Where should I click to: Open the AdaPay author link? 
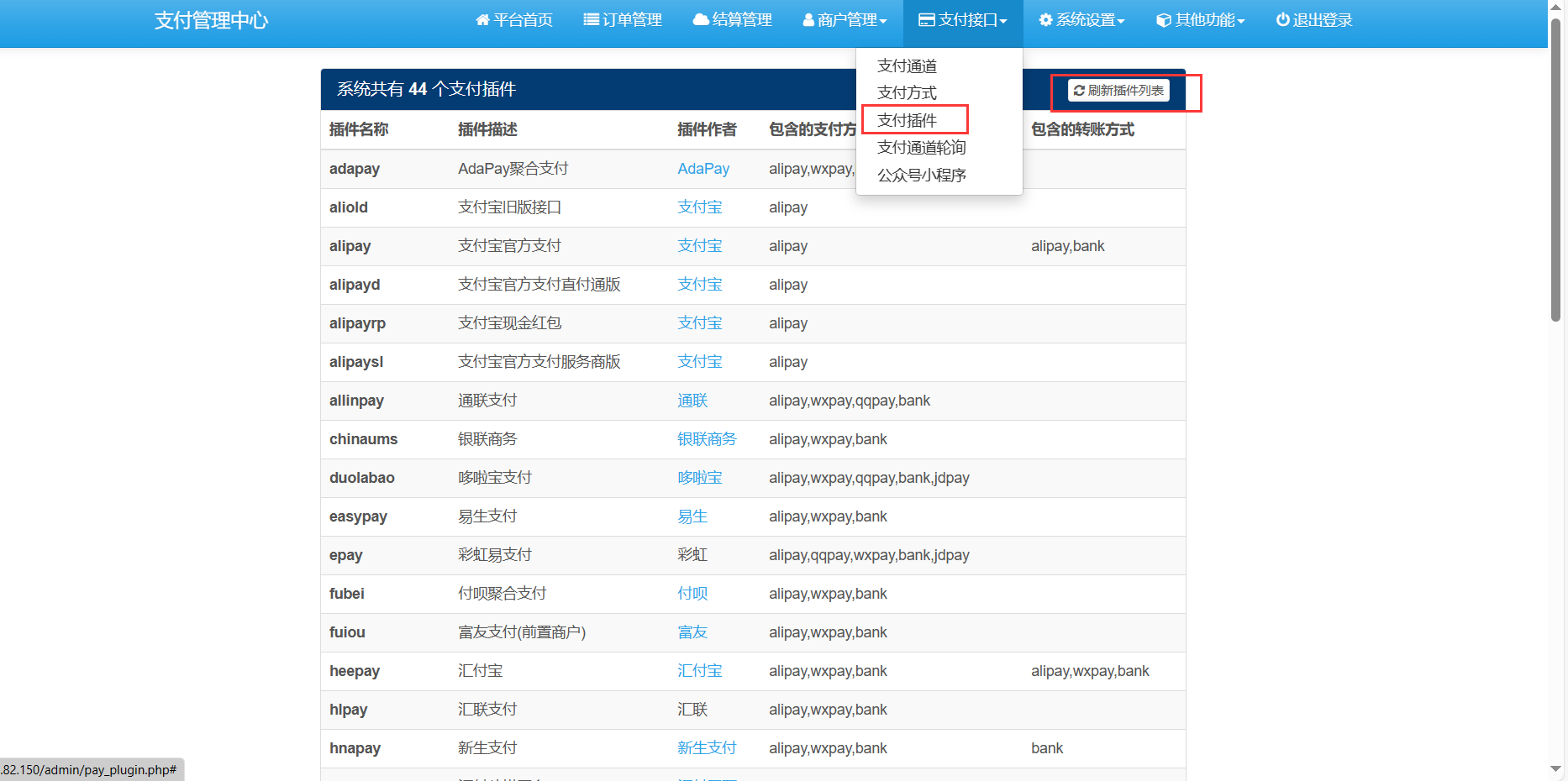(703, 169)
